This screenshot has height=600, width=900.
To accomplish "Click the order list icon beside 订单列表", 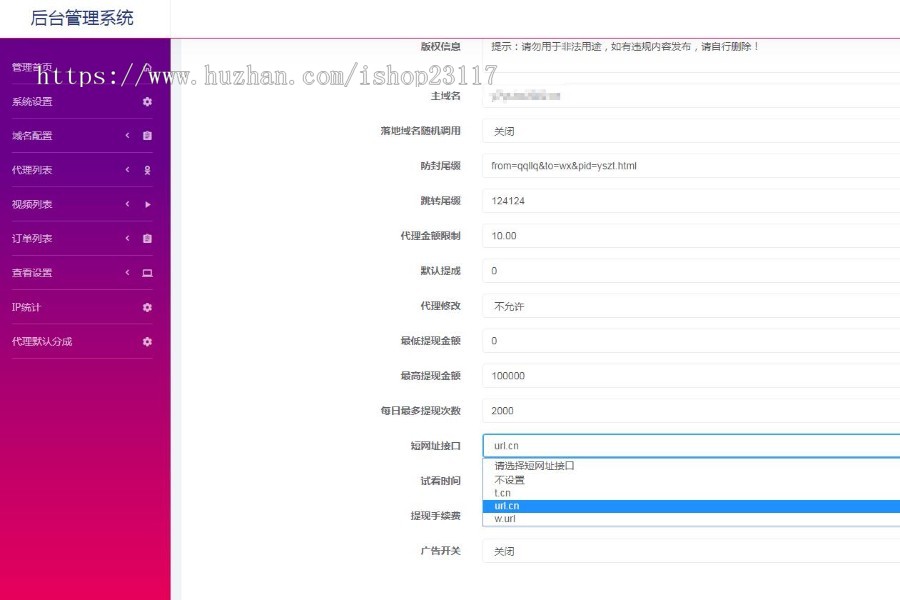I will (x=146, y=239).
